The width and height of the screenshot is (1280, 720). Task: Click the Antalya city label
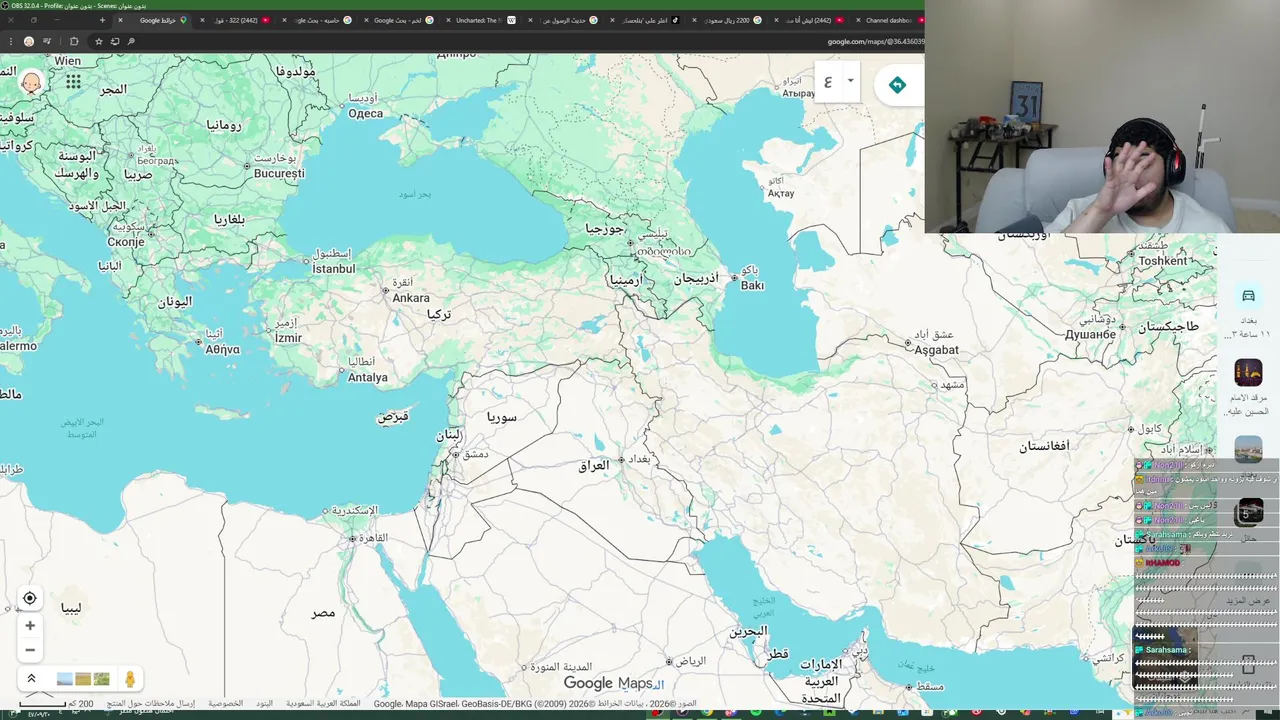(x=367, y=377)
